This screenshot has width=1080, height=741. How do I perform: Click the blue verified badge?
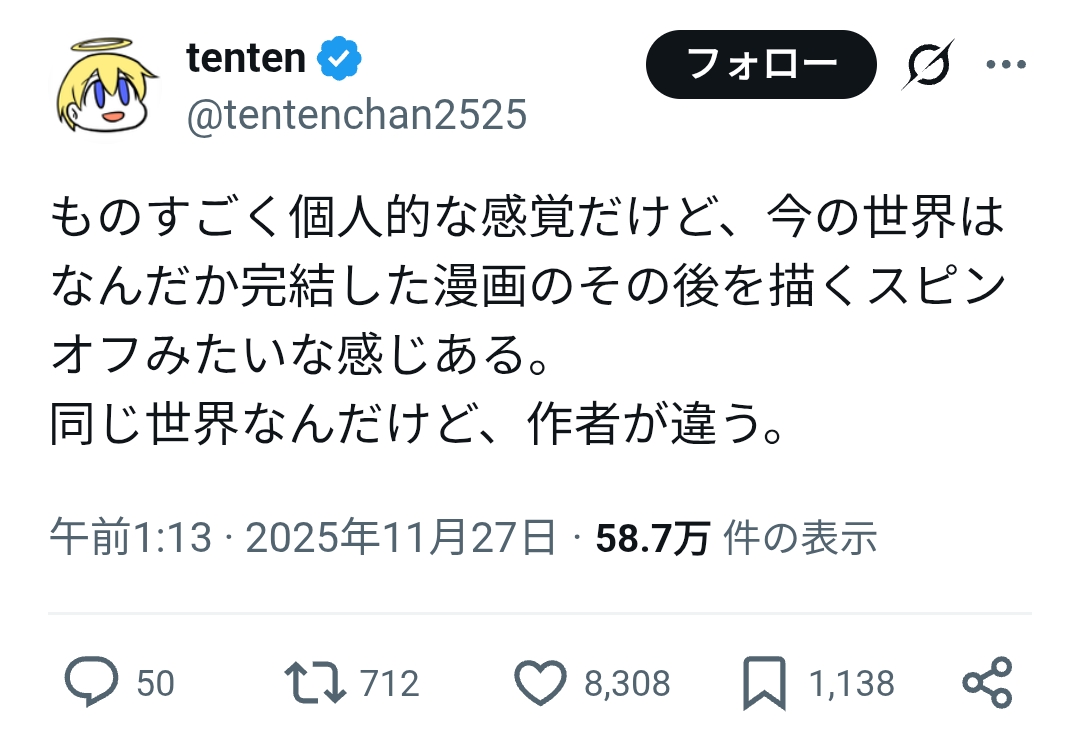[339, 59]
